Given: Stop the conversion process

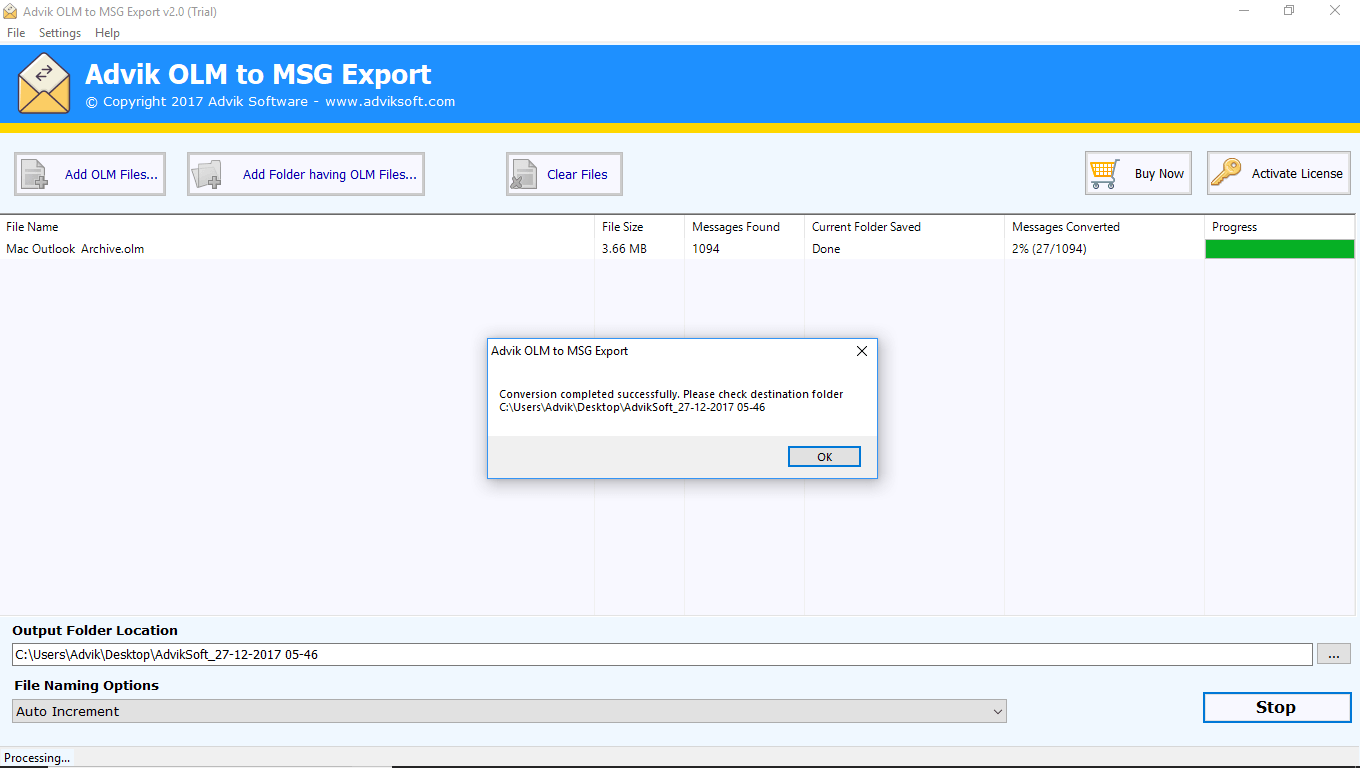Looking at the screenshot, I should (1277, 707).
